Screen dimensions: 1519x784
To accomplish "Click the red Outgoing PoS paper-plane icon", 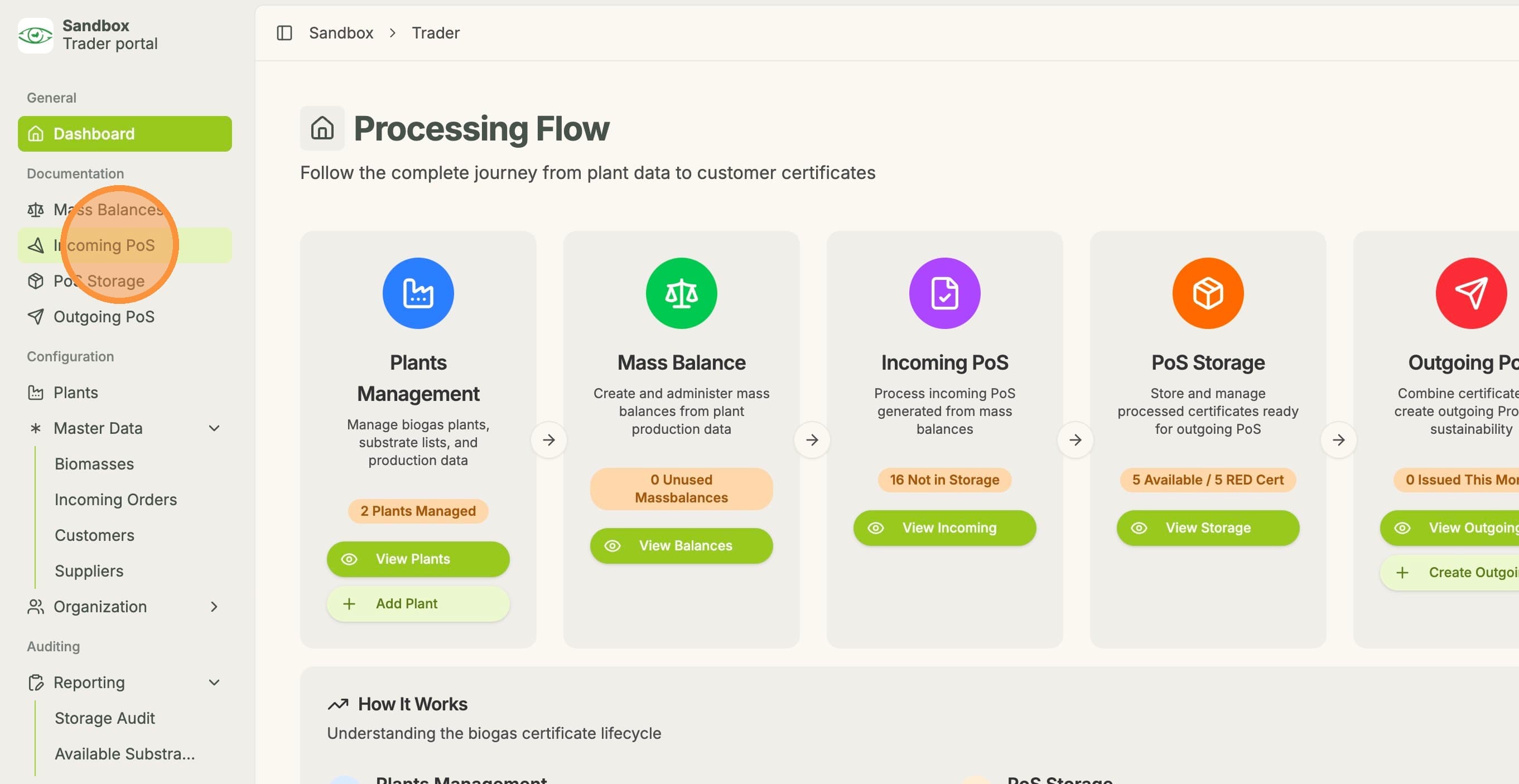I will (x=1471, y=293).
